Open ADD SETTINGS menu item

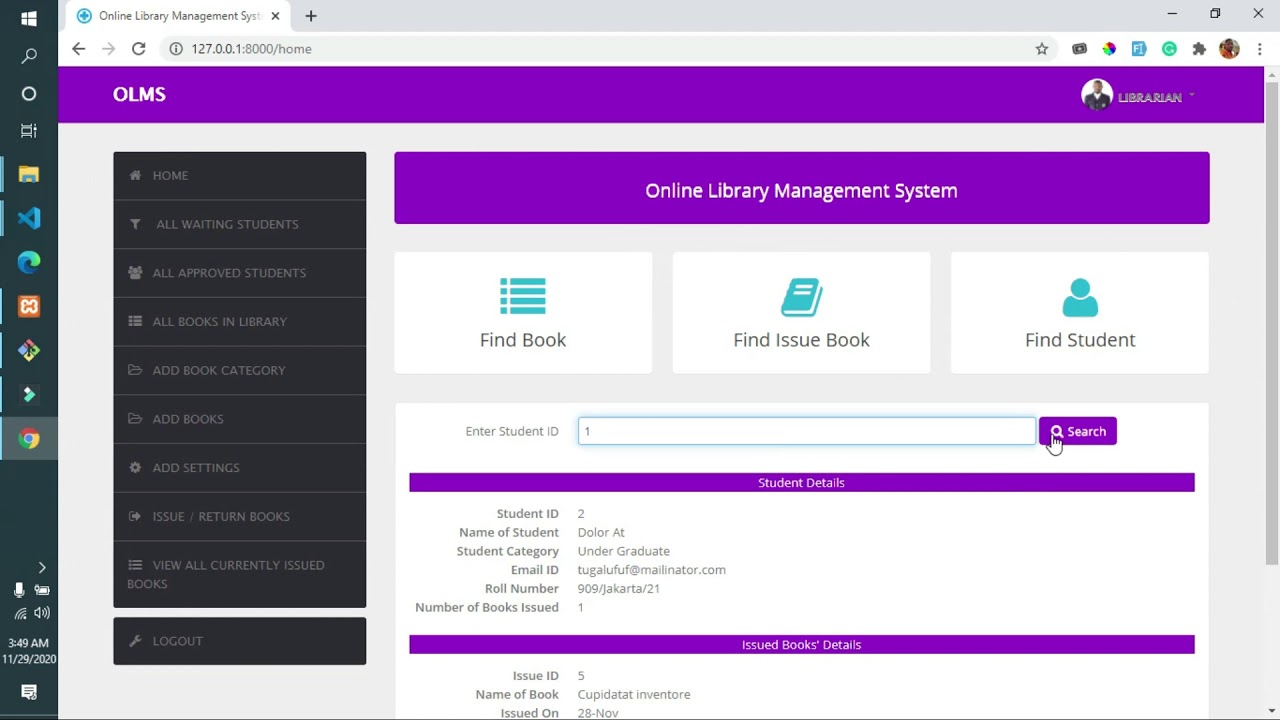239,468
